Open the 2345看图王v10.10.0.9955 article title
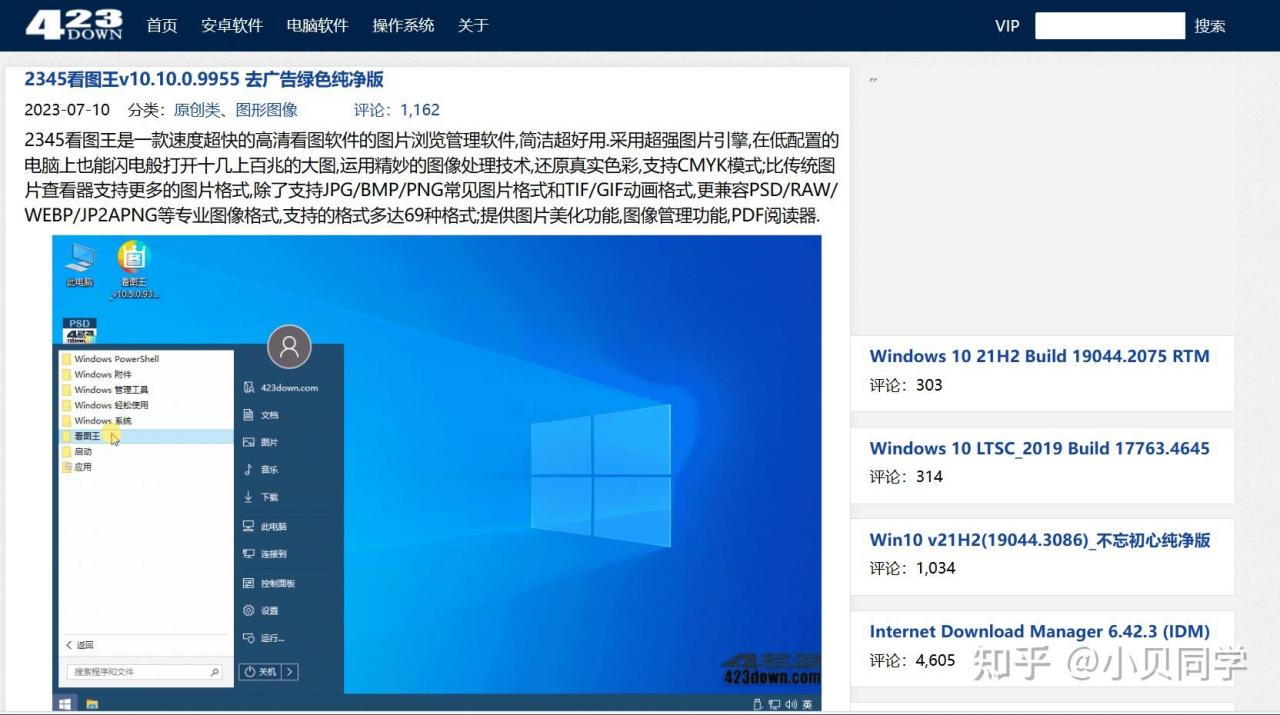1280x715 pixels. (204, 80)
